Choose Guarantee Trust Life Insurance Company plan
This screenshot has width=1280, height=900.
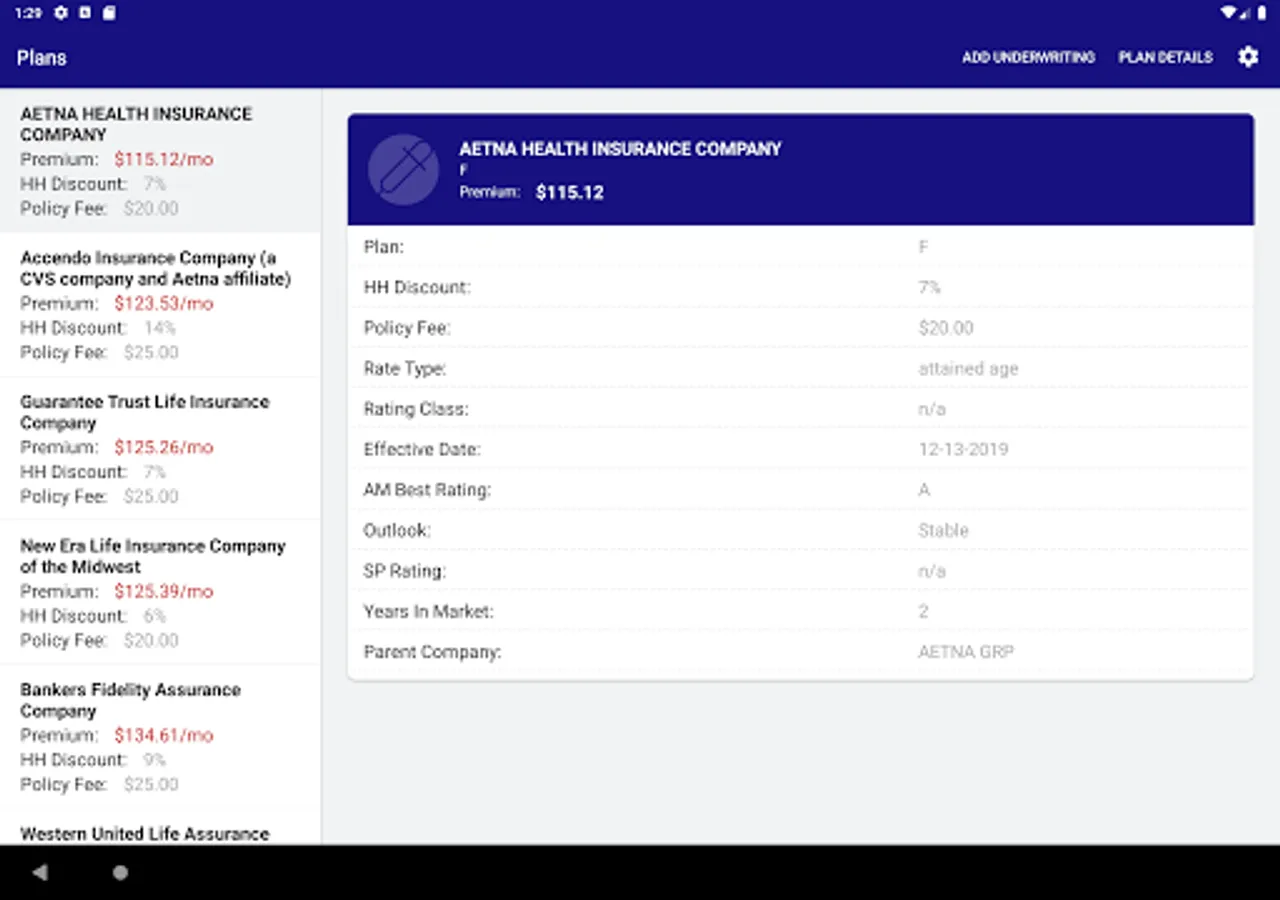160,449
